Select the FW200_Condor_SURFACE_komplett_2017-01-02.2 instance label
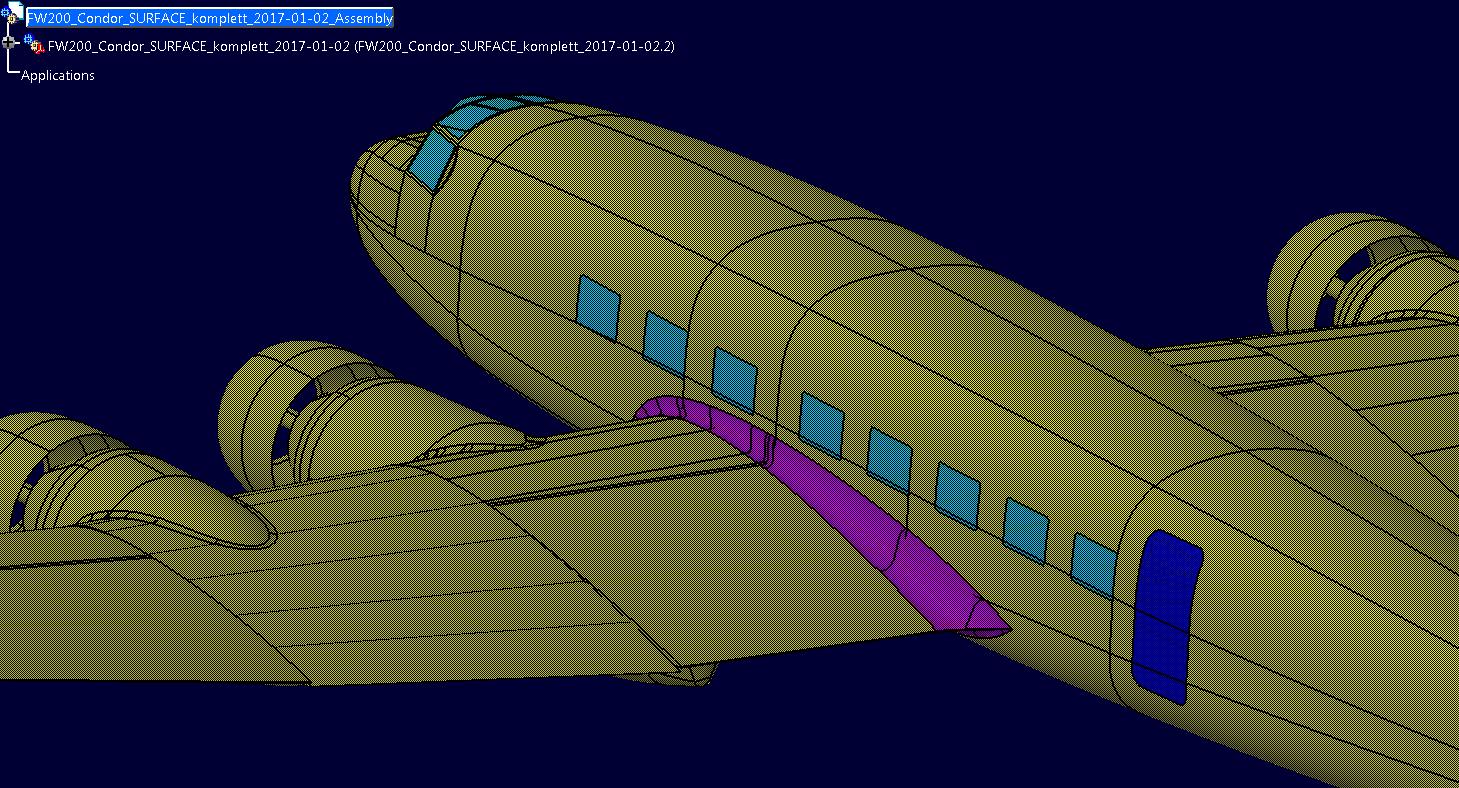This screenshot has width=1459, height=788. (x=514, y=46)
